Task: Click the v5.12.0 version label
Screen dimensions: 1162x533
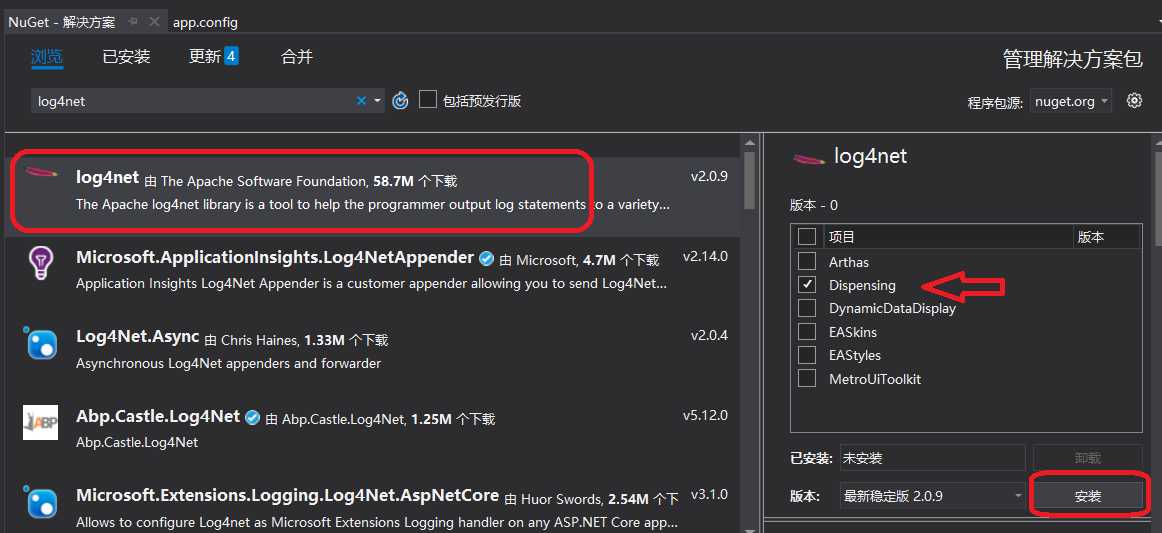Action: click(706, 414)
